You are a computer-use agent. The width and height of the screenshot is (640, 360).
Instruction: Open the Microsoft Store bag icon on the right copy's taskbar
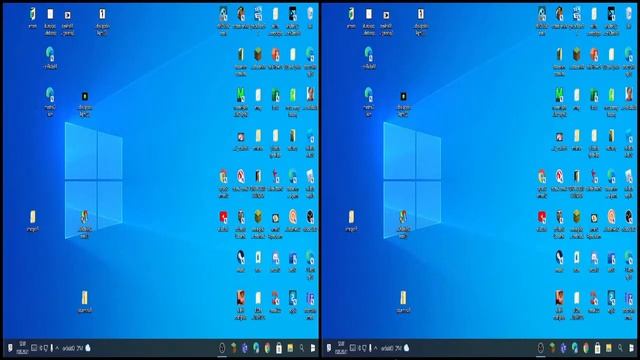pyautogui.click(x=597, y=348)
